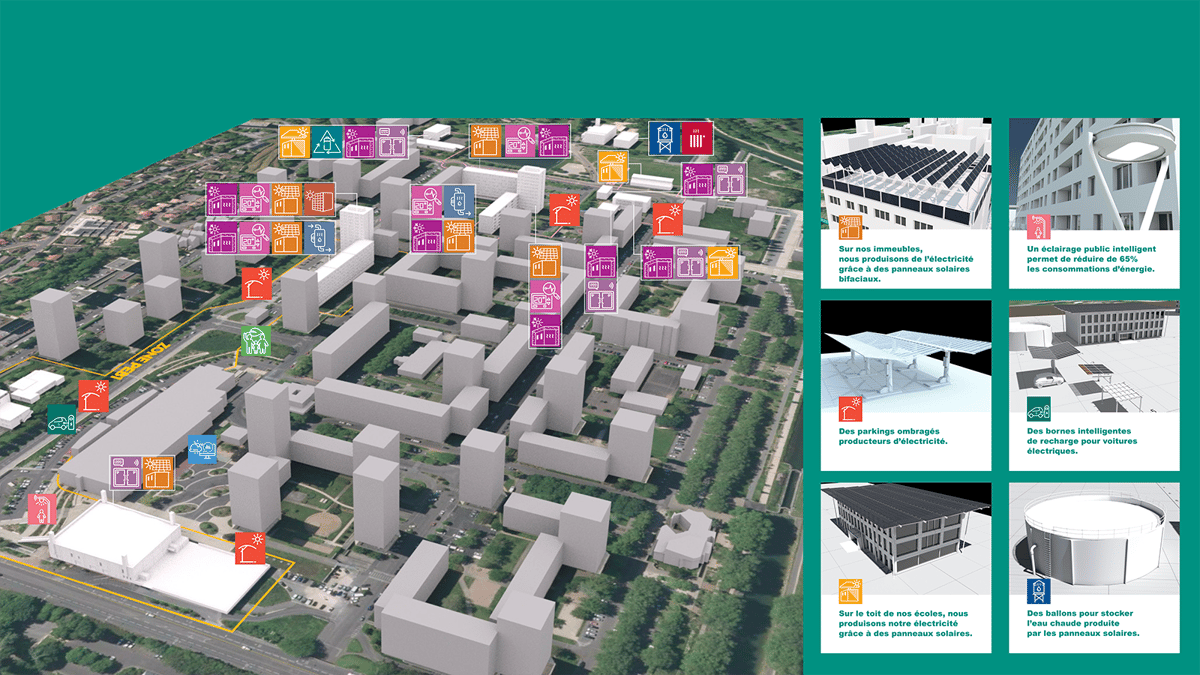Click the green family residents icon on the map

click(257, 341)
